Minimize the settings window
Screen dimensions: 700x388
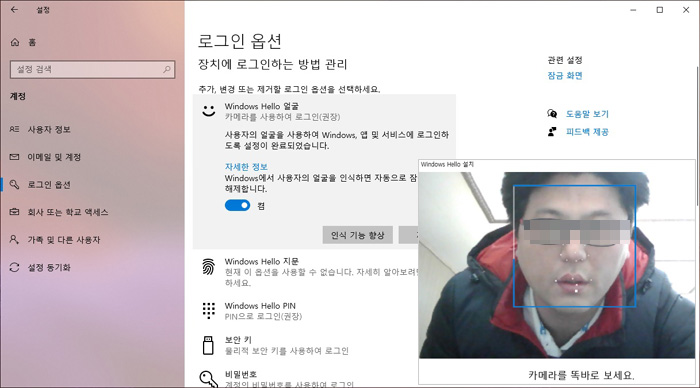(633, 10)
